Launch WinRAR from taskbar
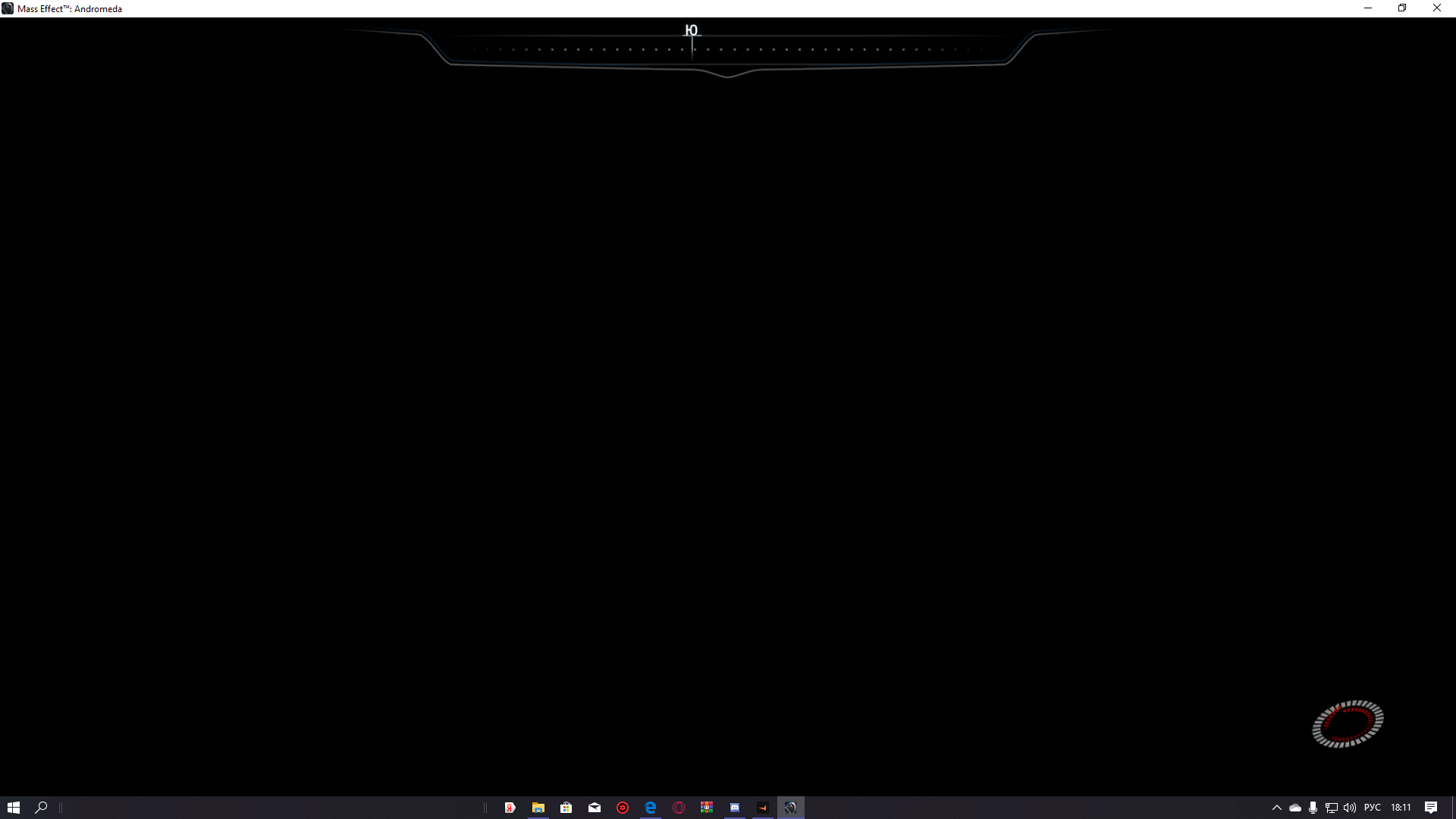 707,808
